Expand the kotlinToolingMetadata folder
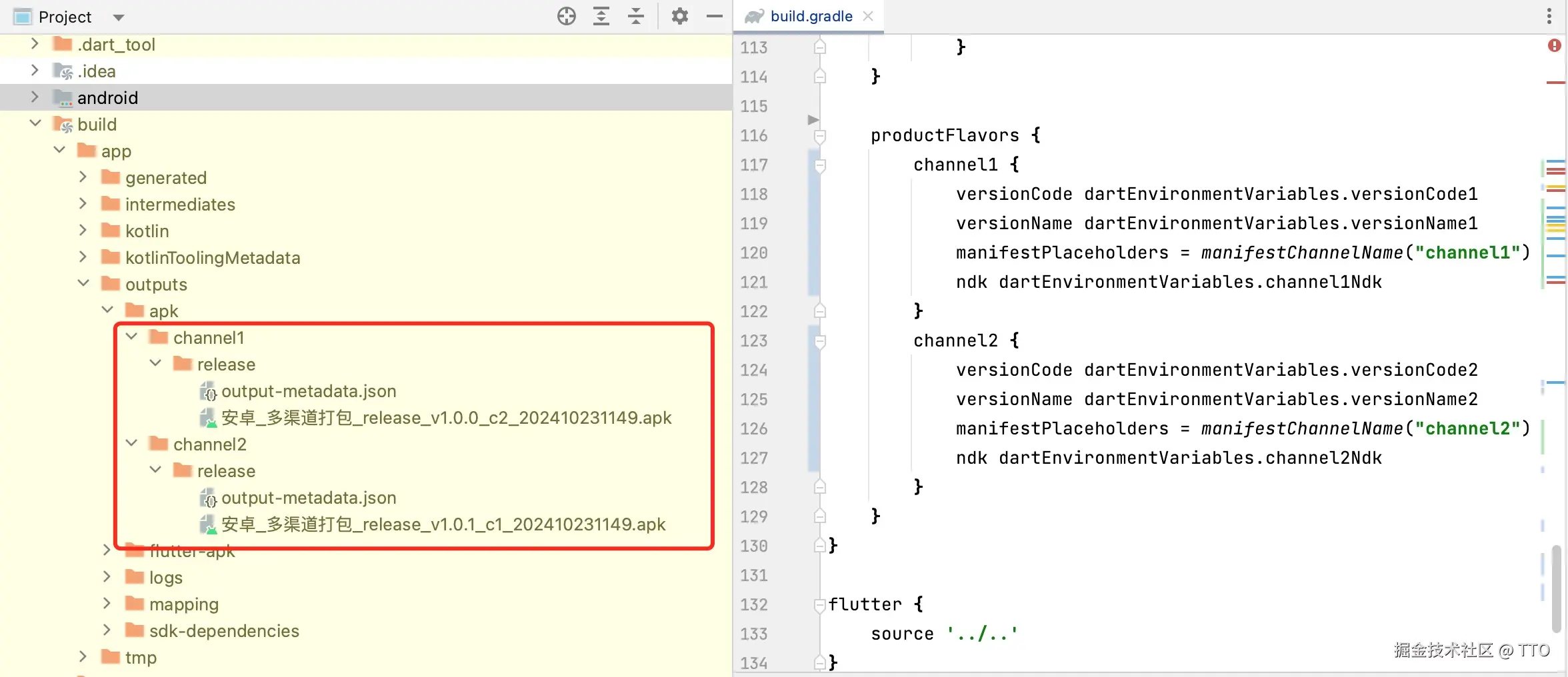Screen dimensions: 1568x677 click(83, 257)
